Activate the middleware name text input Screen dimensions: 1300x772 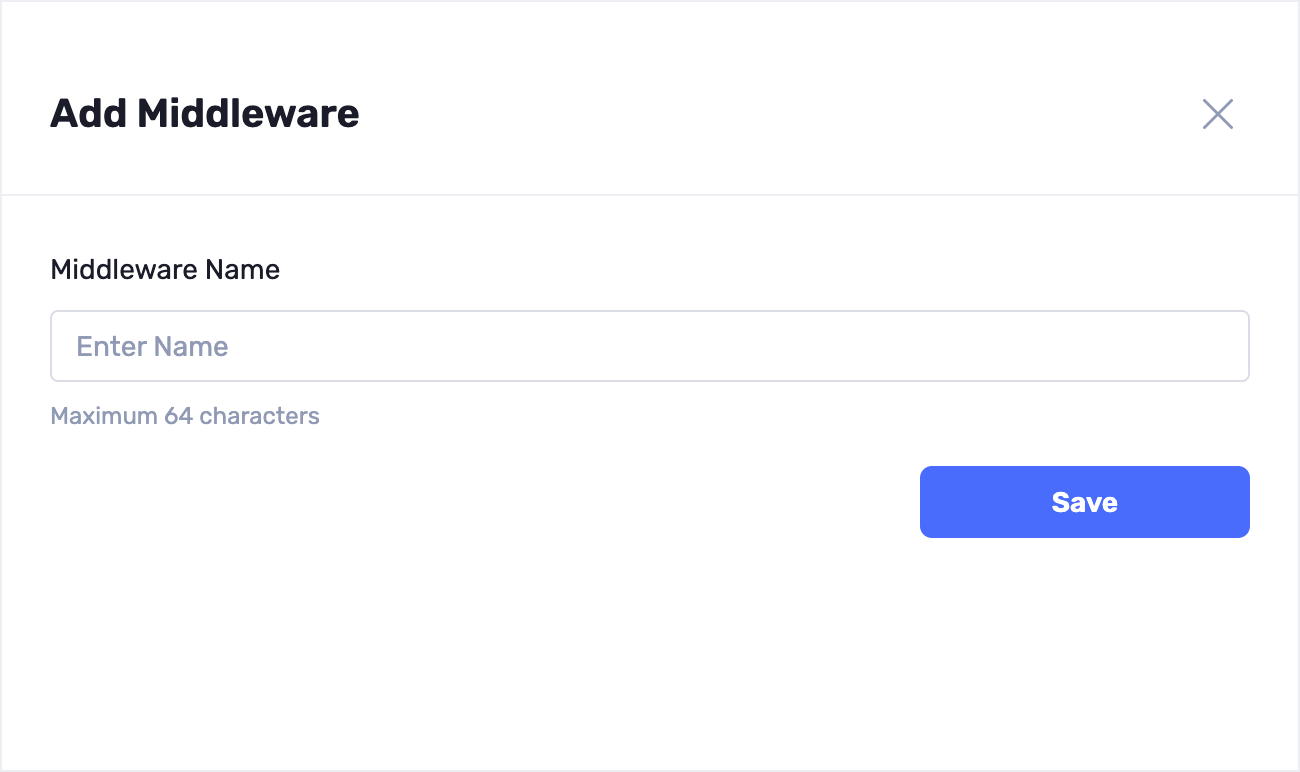point(650,346)
